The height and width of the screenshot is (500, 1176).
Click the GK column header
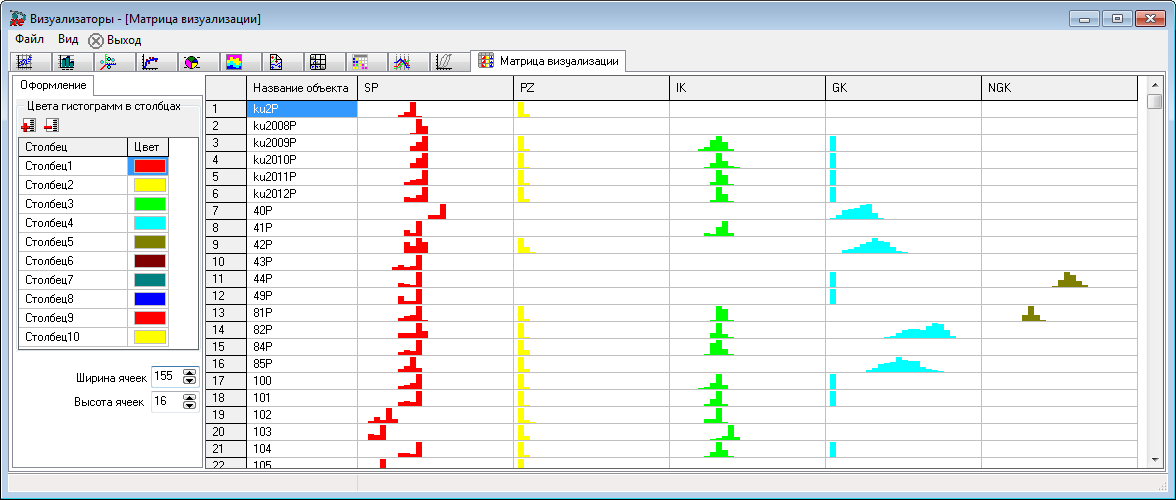click(903, 88)
